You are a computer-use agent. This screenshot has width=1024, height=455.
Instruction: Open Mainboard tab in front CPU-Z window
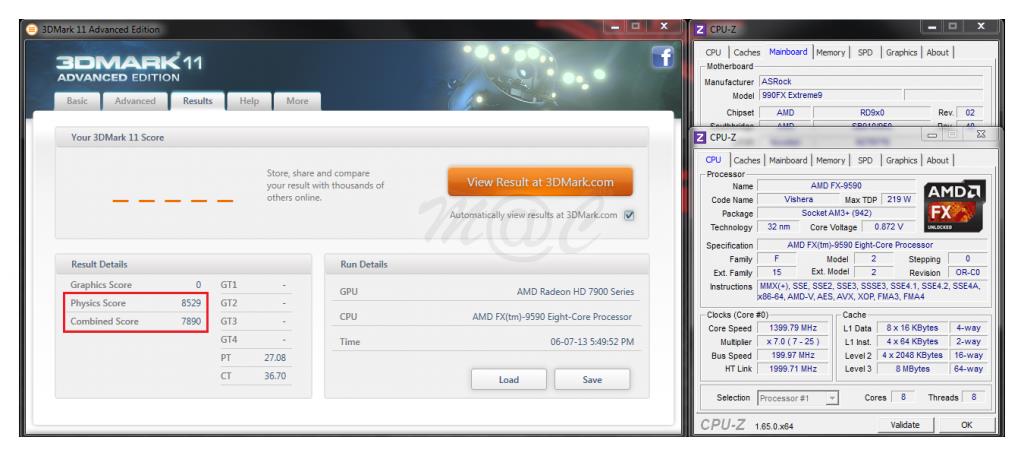[x=788, y=160]
